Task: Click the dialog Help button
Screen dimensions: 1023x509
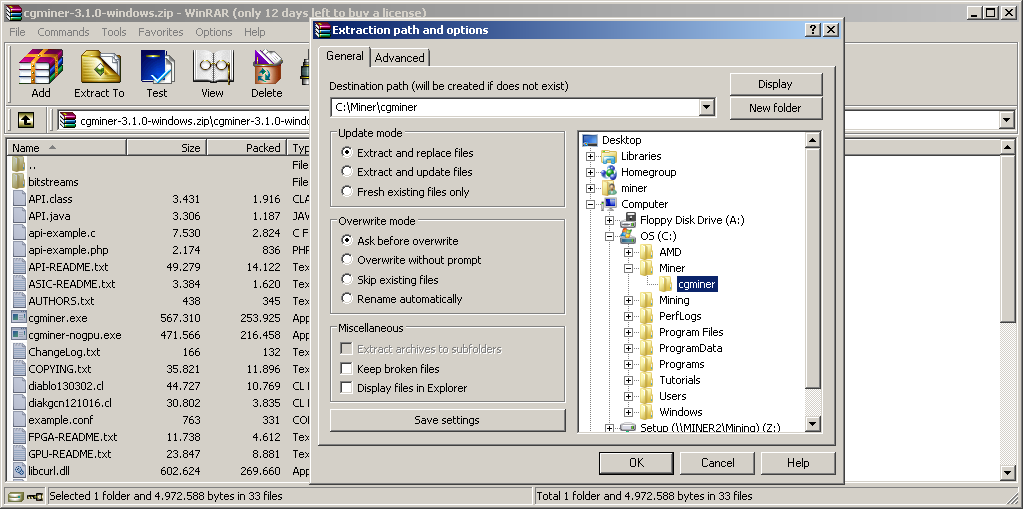Action: [798, 463]
